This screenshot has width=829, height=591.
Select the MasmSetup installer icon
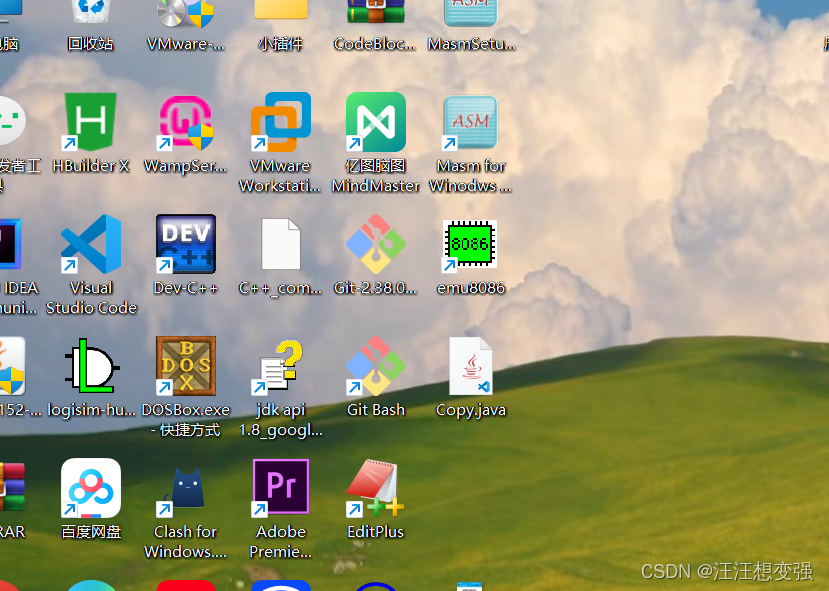coord(471,13)
